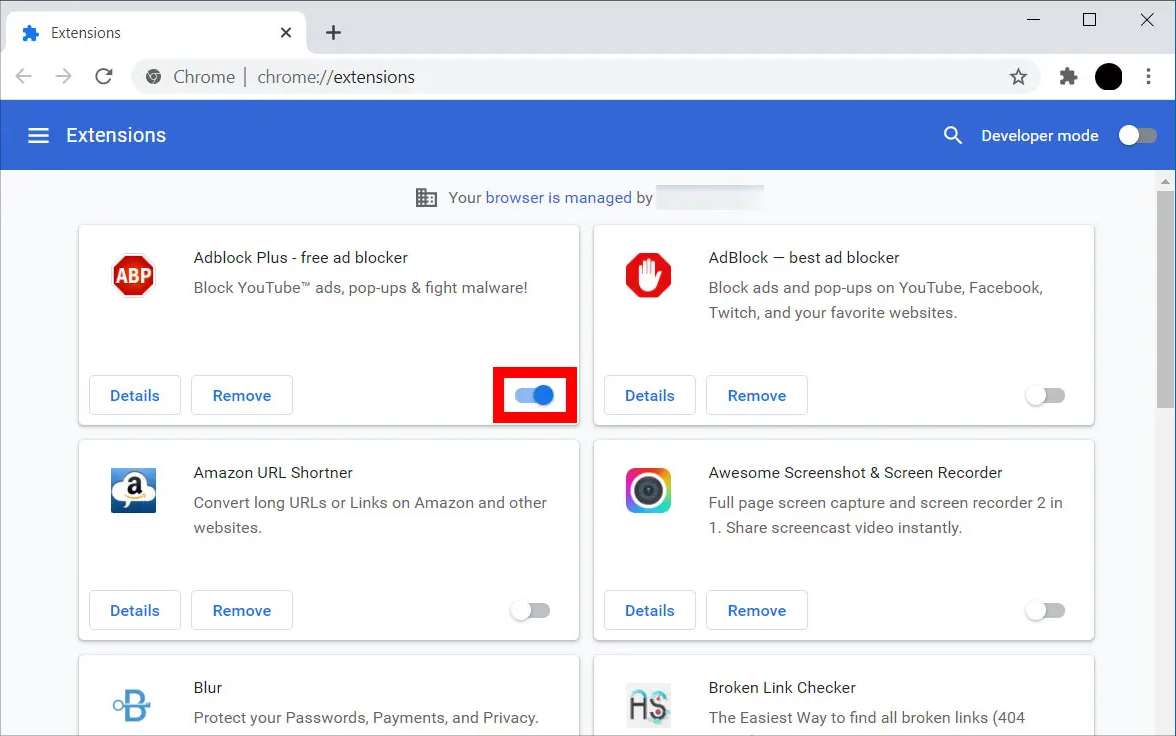Image resolution: width=1176 pixels, height=736 pixels.
Task: Reload the current page
Action: point(104,77)
